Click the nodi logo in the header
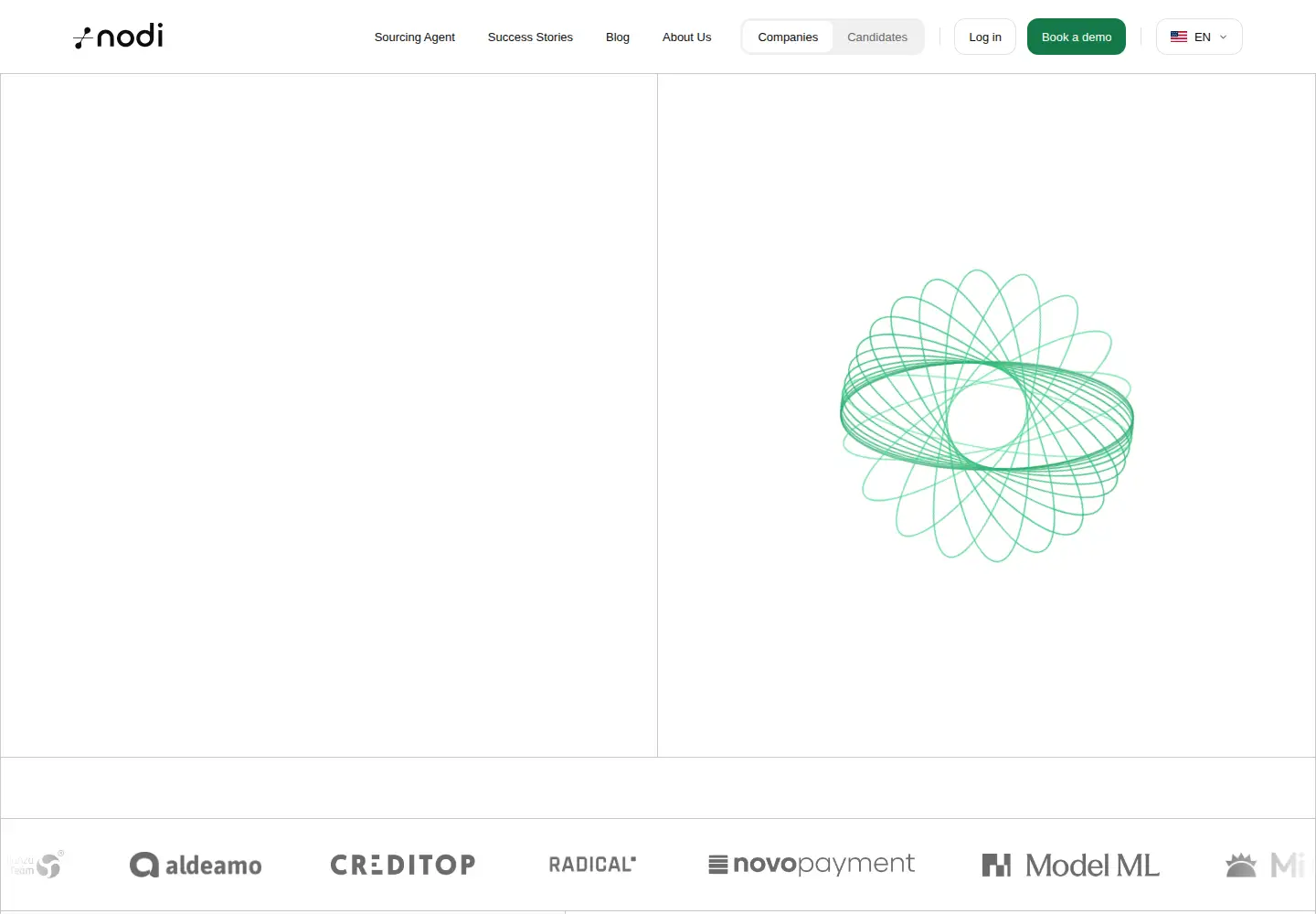This screenshot has width=1316, height=914. [119, 37]
